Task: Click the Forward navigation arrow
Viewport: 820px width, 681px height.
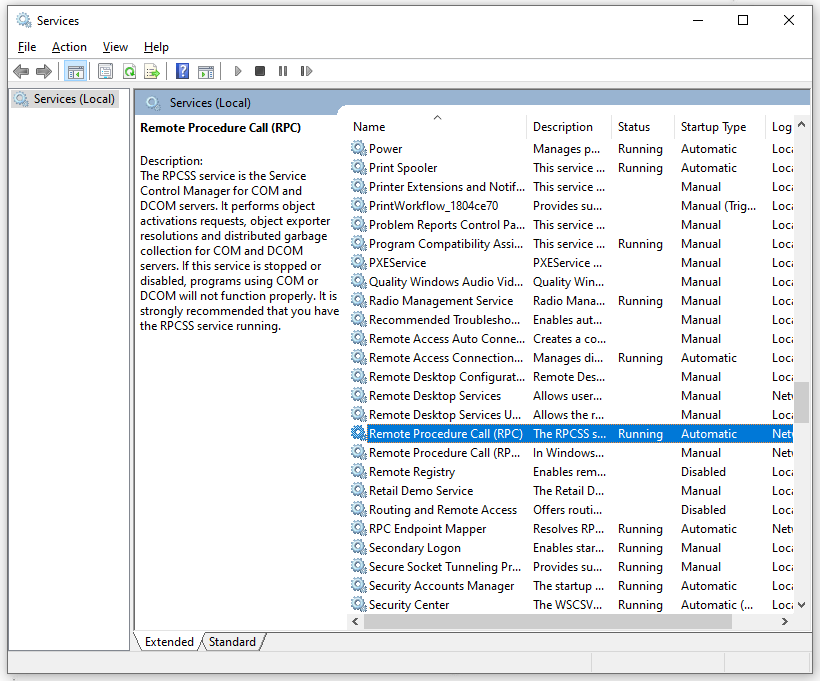Action: (x=44, y=71)
